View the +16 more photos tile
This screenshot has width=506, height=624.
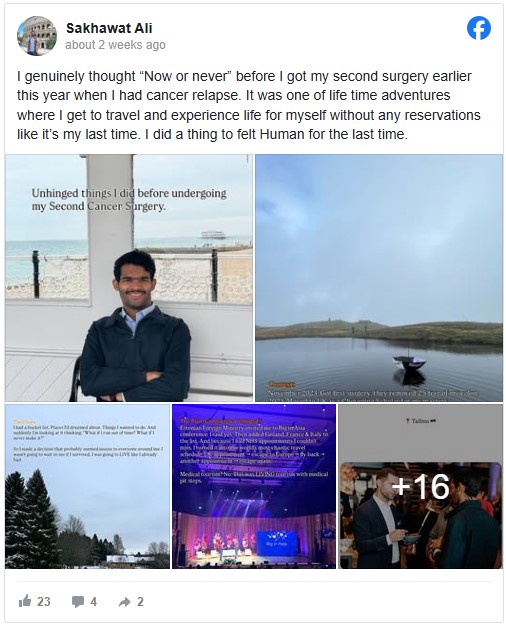coord(420,486)
